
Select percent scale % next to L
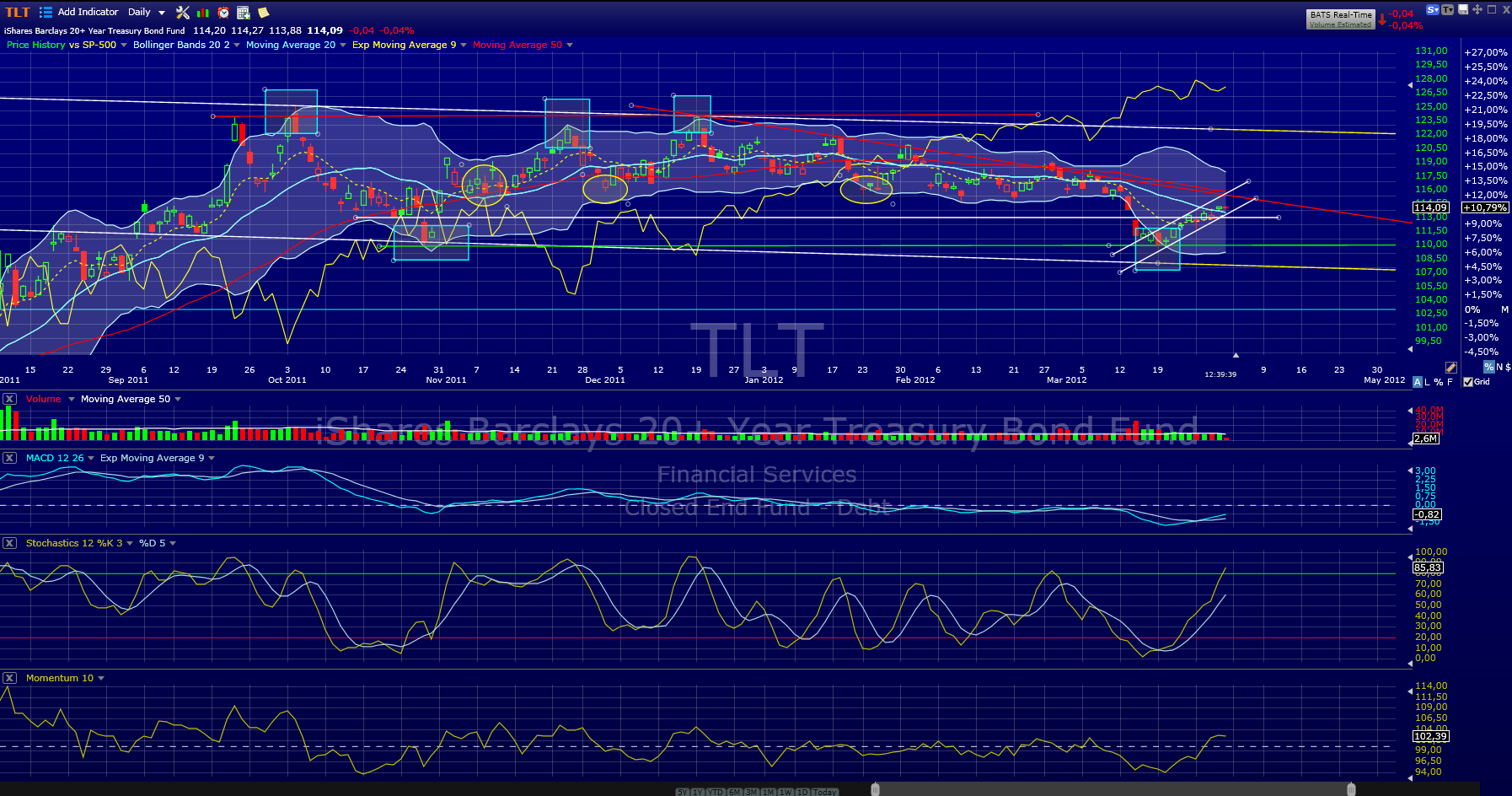click(1438, 382)
